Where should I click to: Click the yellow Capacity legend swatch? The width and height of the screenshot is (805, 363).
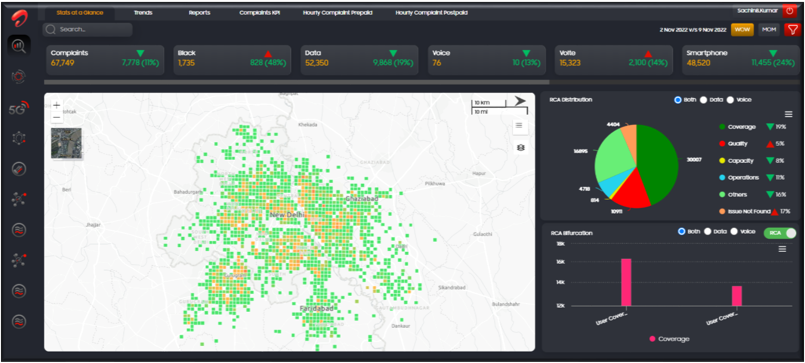point(721,161)
